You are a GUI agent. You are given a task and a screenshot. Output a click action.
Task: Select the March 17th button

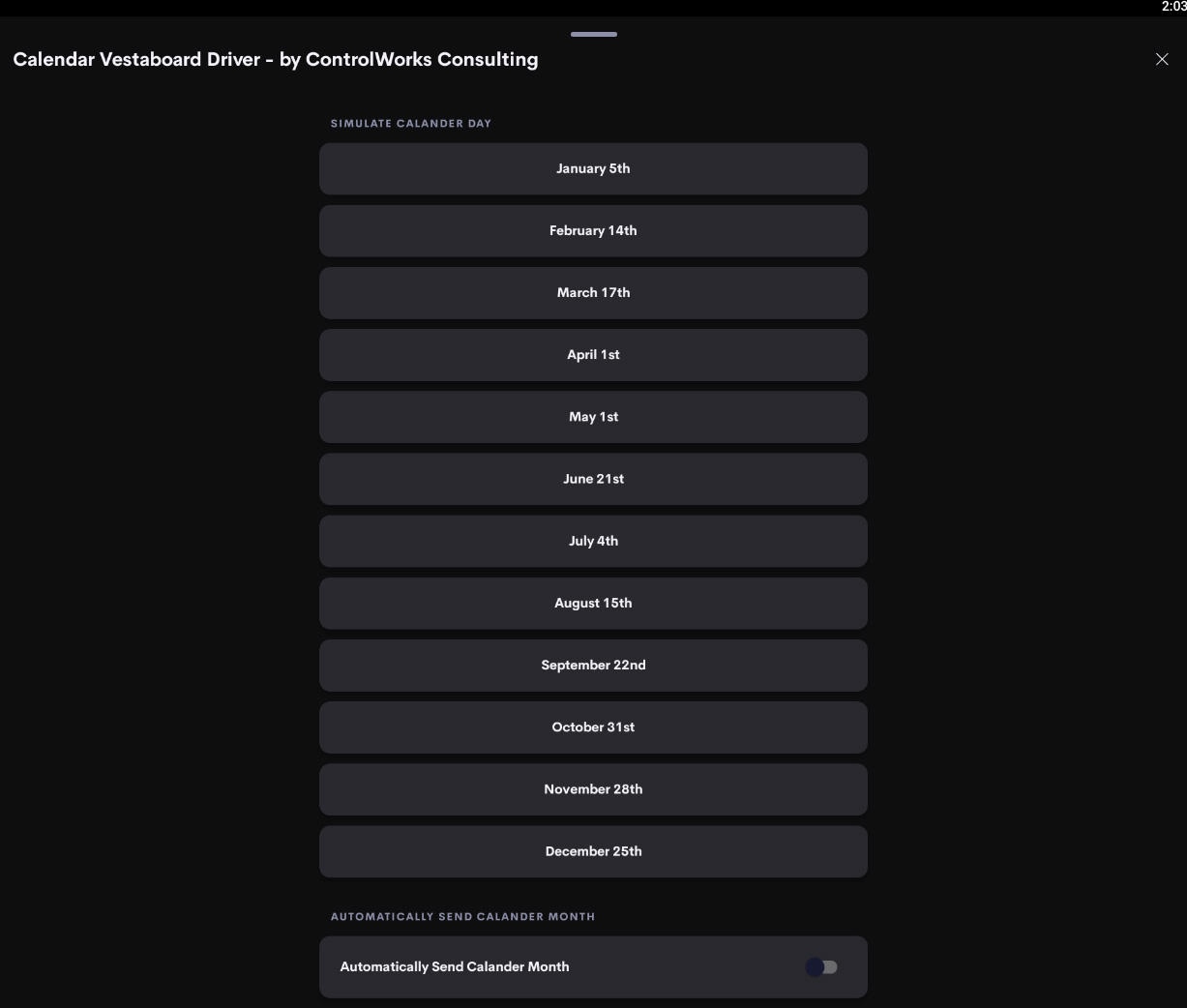pos(593,292)
